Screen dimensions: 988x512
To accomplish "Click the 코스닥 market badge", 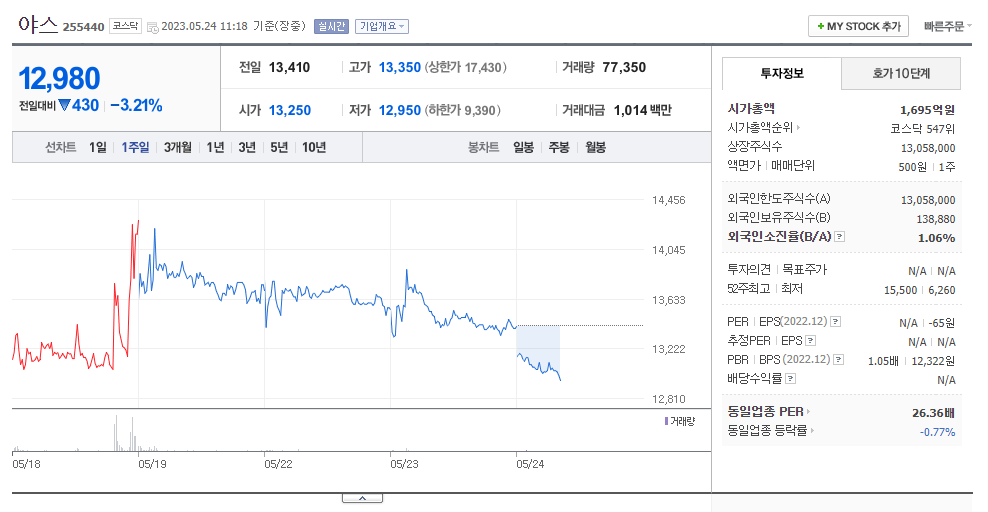I will click(x=125, y=26).
